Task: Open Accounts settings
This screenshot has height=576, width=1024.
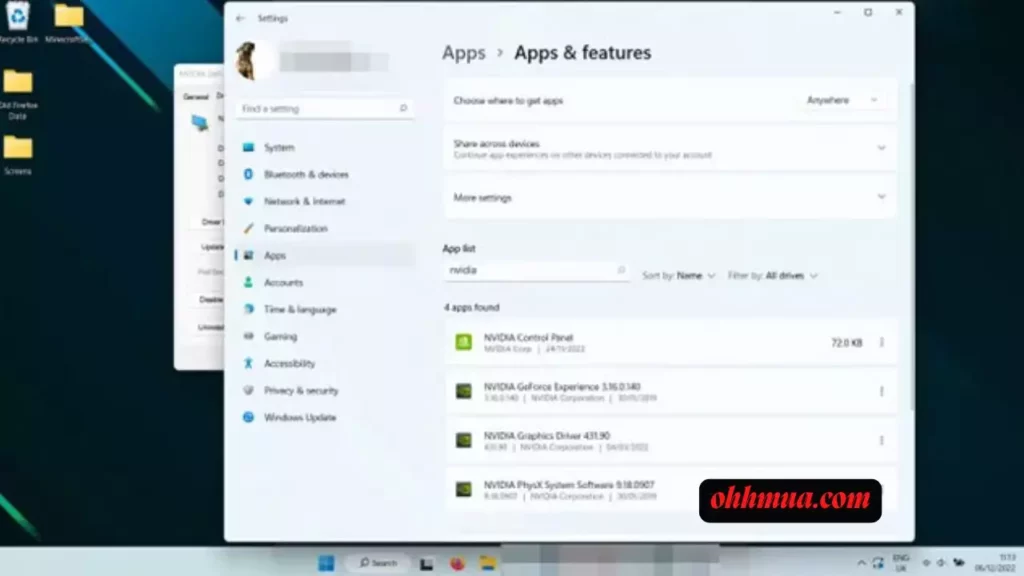Action: tap(325, 282)
